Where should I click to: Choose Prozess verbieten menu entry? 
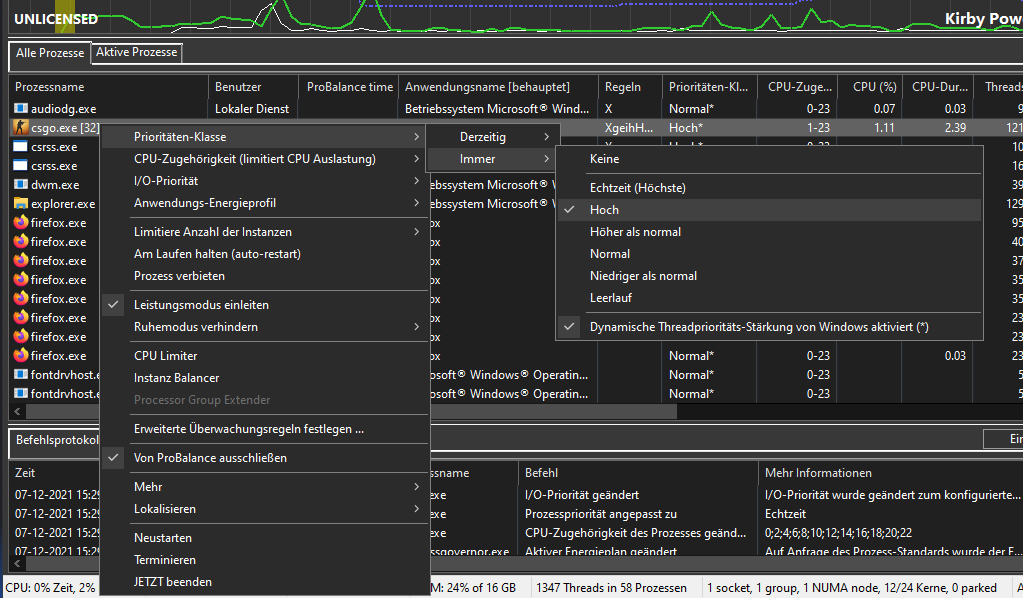coord(264,276)
